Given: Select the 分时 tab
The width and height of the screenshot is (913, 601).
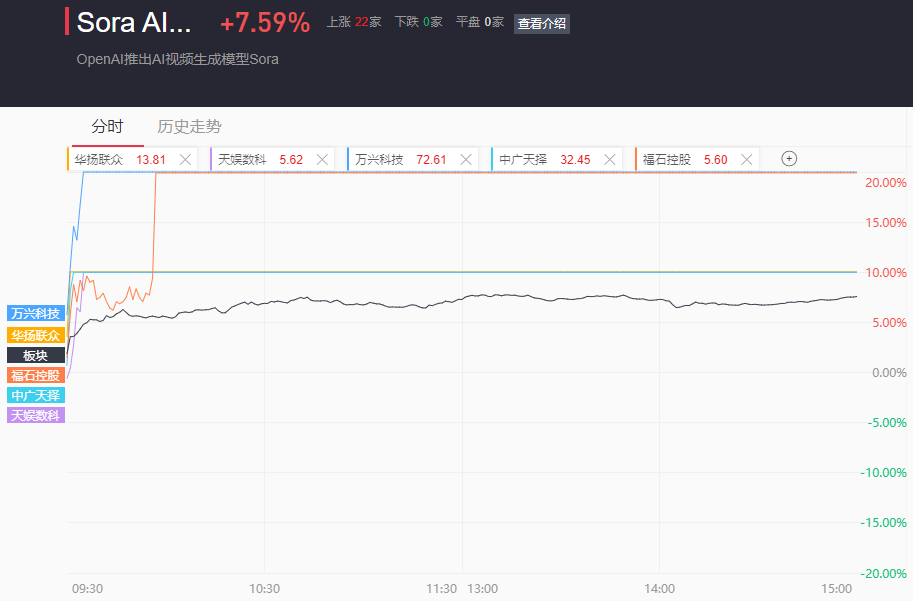Looking at the screenshot, I should coord(107,126).
